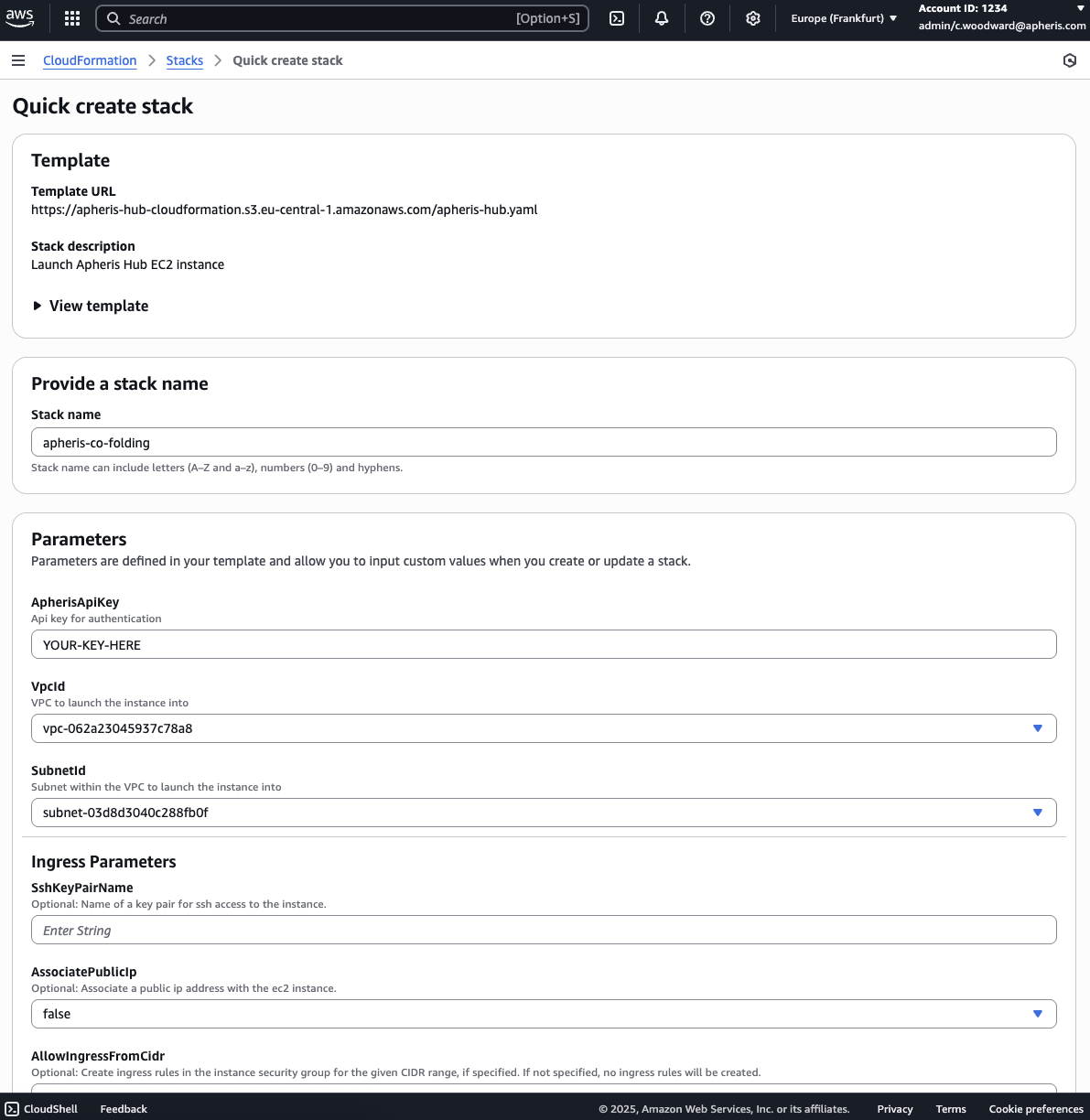Open CloudShell in the footer

tap(42, 1109)
